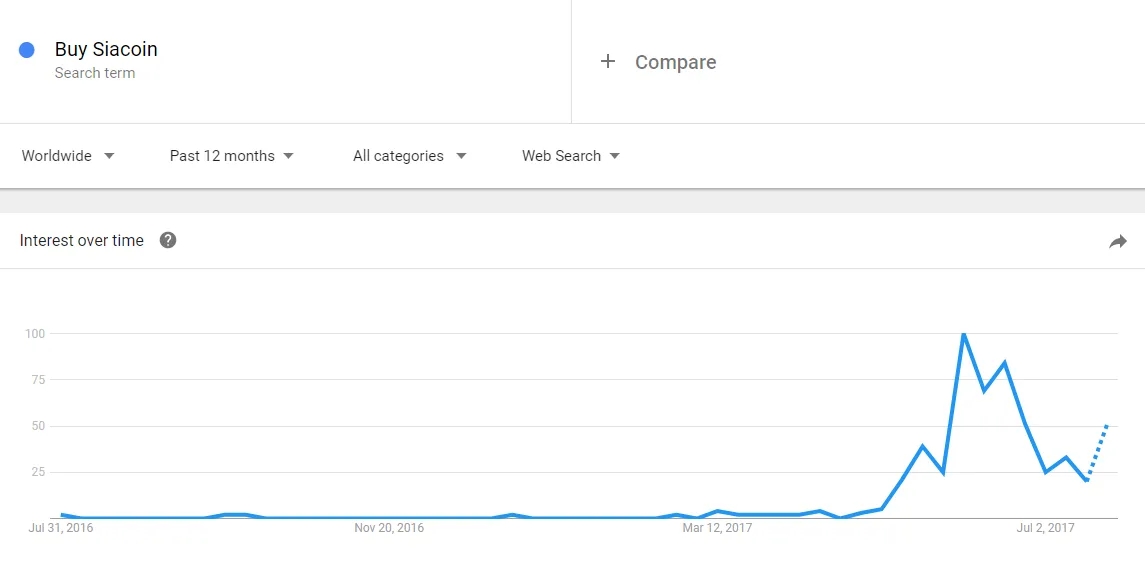Select the Nov 20, 2016 axis label
Screen dimensions: 1145x565
pos(388,528)
